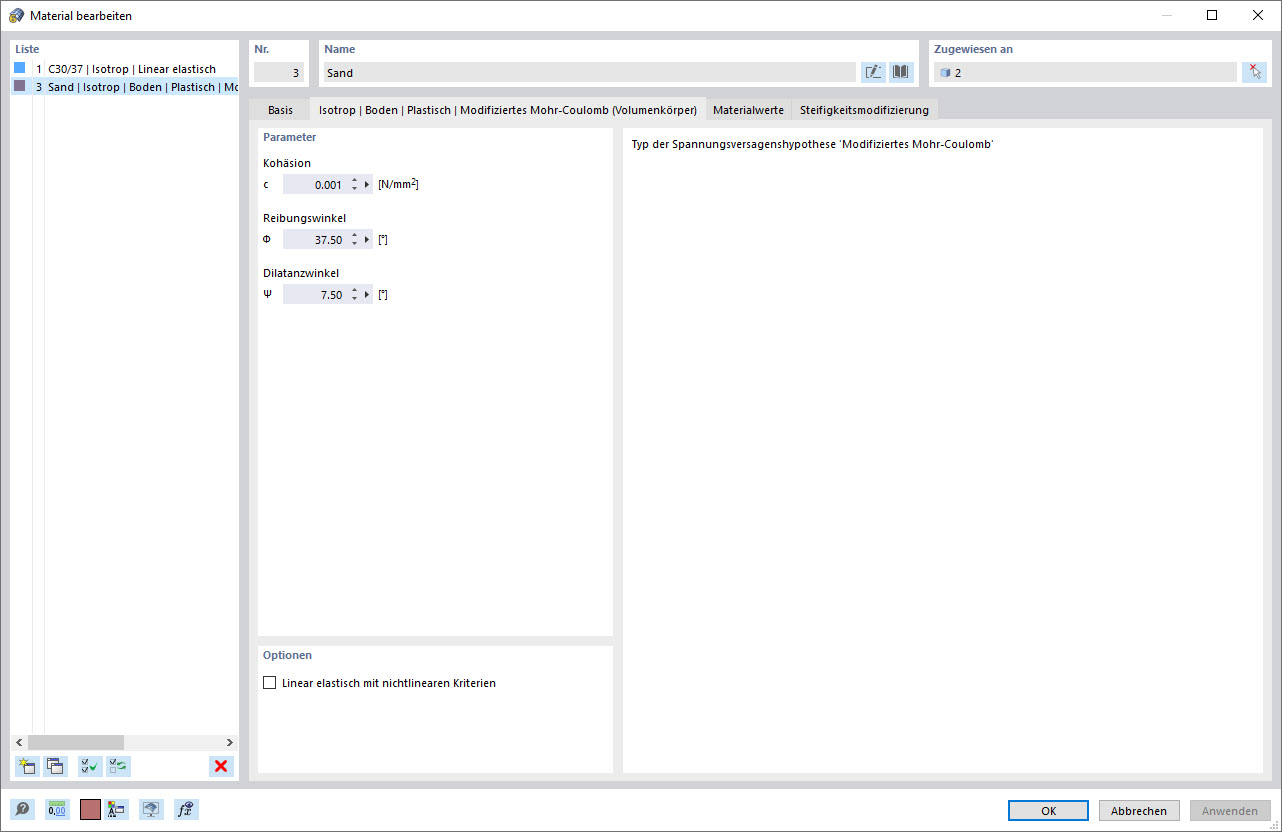Select all list items with the green checkmark icon
The width and height of the screenshot is (1282, 832).
click(x=90, y=767)
